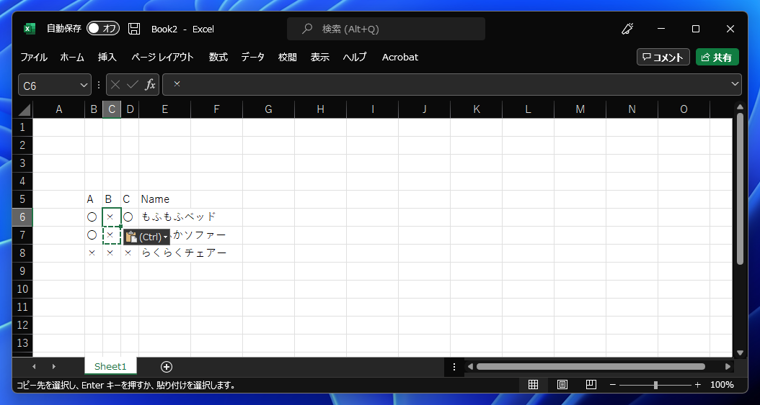Open the 挿入 ribbon tab
Screen dimensions: 760x405
click(x=107, y=57)
